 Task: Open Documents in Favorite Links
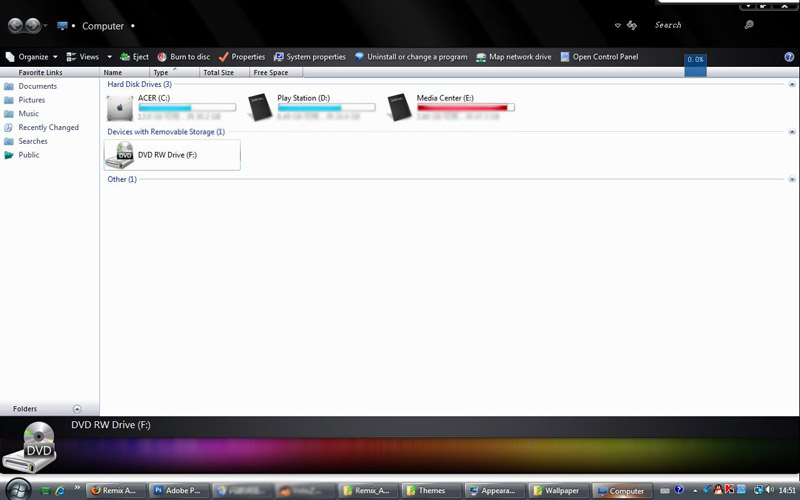(37, 86)
